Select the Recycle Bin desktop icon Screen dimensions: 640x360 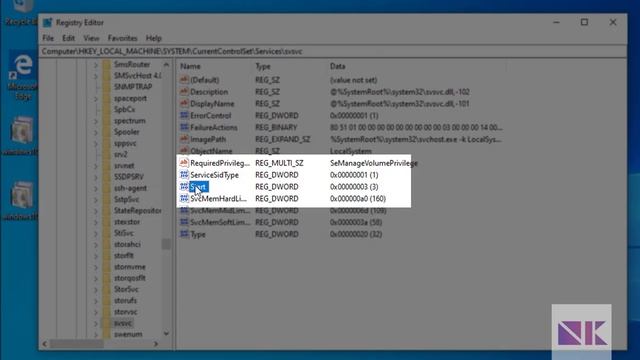coord(22,12)
